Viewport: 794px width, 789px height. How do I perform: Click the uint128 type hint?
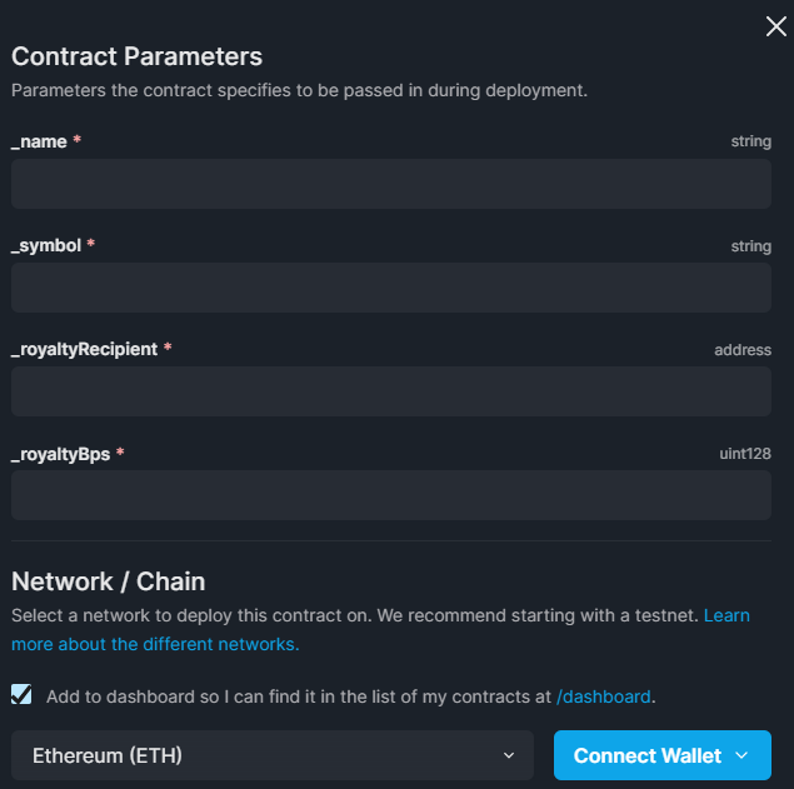click(x=745, y=454)
